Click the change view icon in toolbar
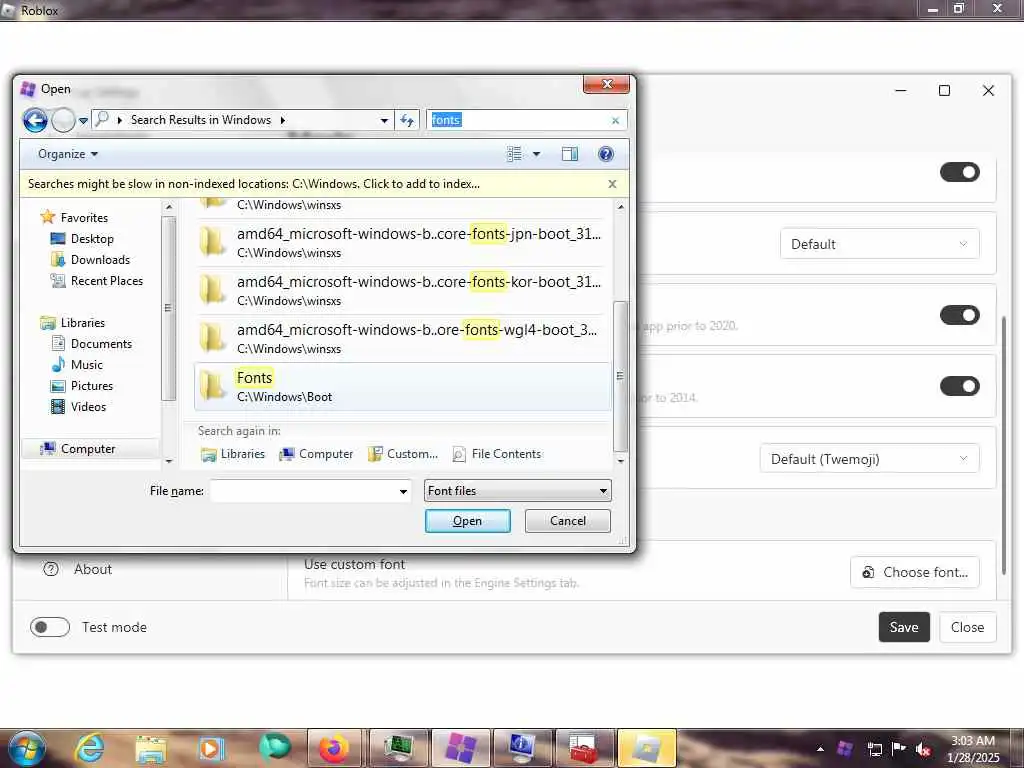Screen dimensions: 1024x768 click(515, 154)
